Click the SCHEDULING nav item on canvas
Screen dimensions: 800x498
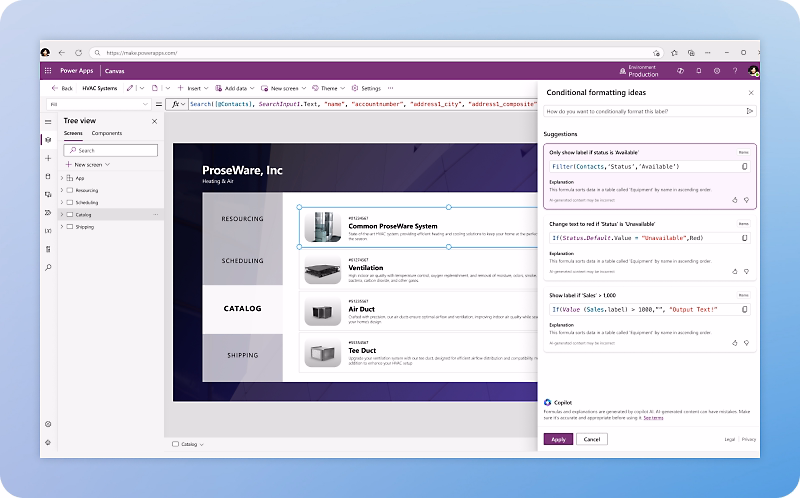click(x=242, y=261)
